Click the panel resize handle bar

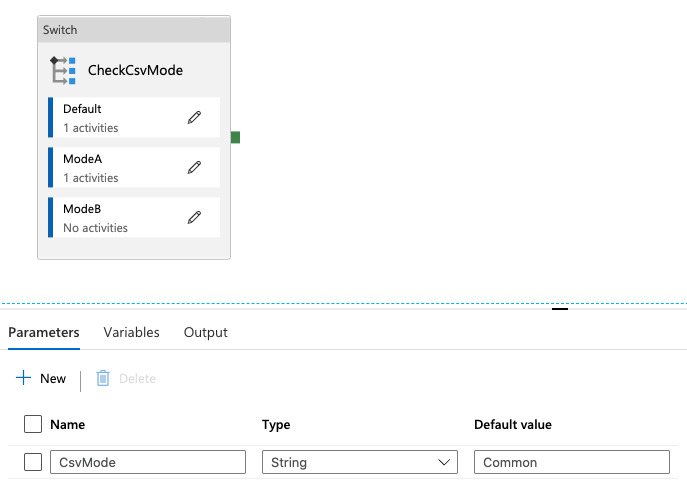click(559, 309)
